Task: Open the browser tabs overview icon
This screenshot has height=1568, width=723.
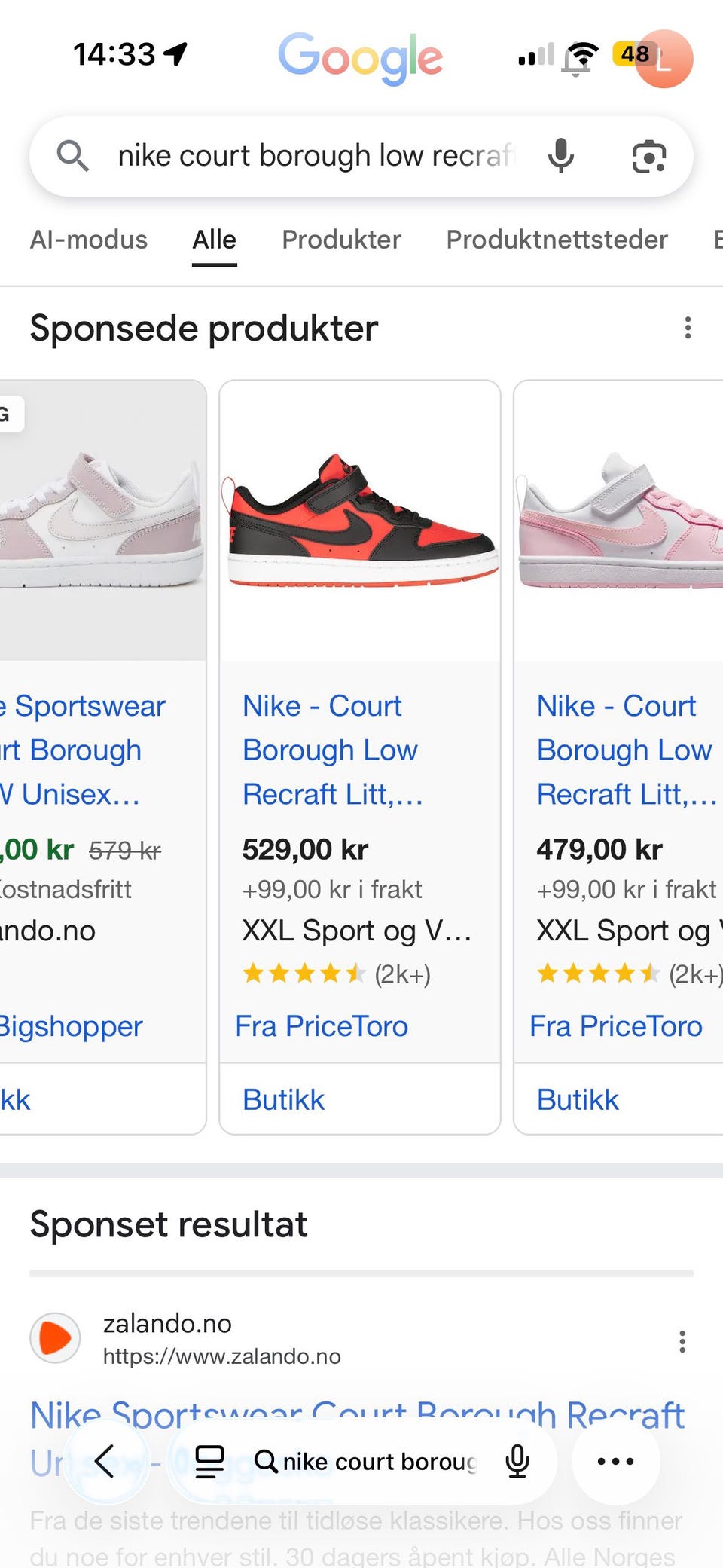Action: pyautogui.click(x=209, y=1461)
